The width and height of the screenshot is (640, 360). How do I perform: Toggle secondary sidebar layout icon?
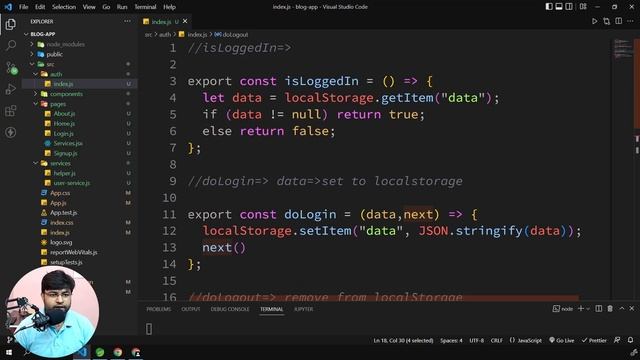click(x=569, y=7)
